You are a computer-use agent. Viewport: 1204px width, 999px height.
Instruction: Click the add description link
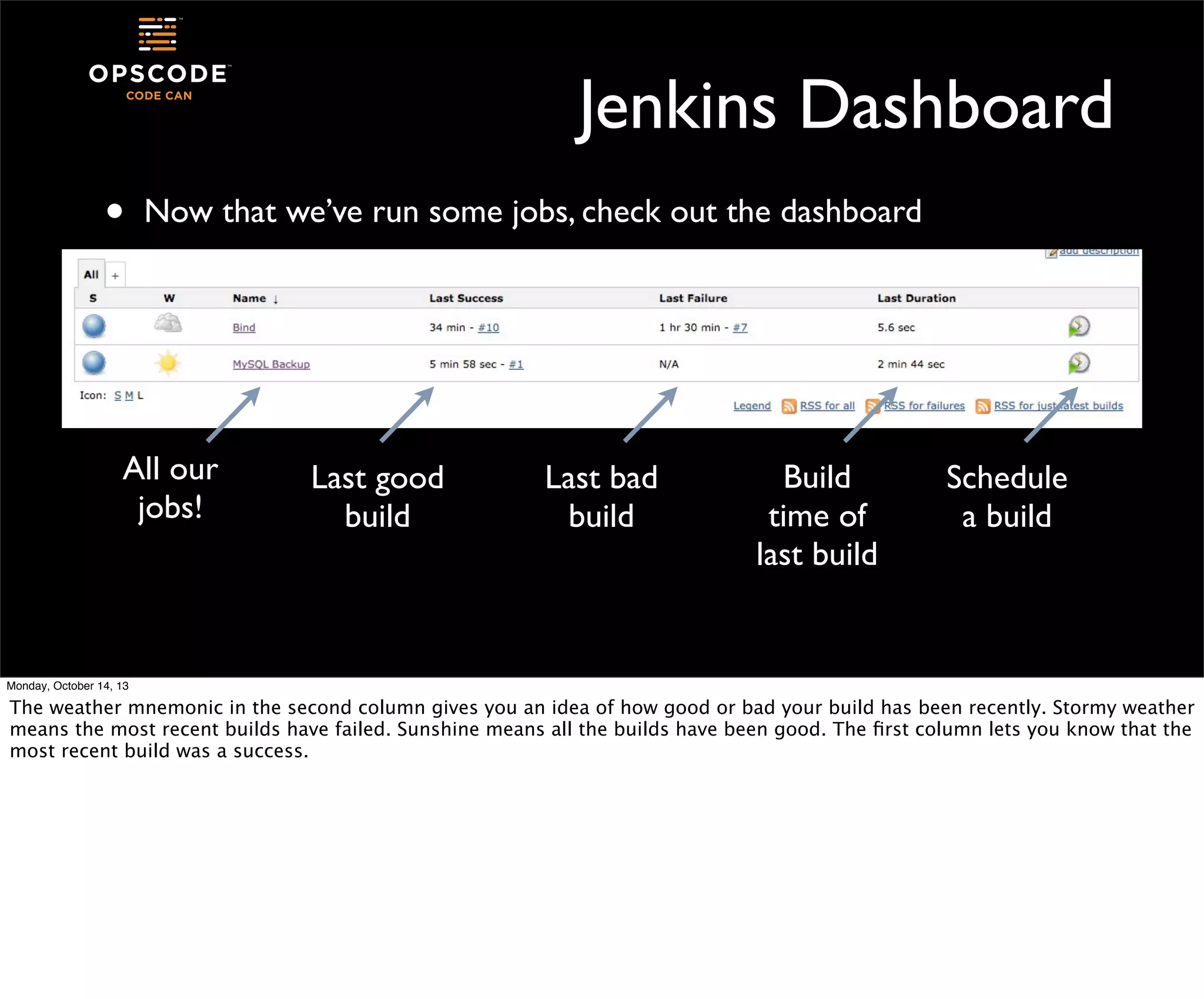pyautogui.click(x=1099, y=252)
